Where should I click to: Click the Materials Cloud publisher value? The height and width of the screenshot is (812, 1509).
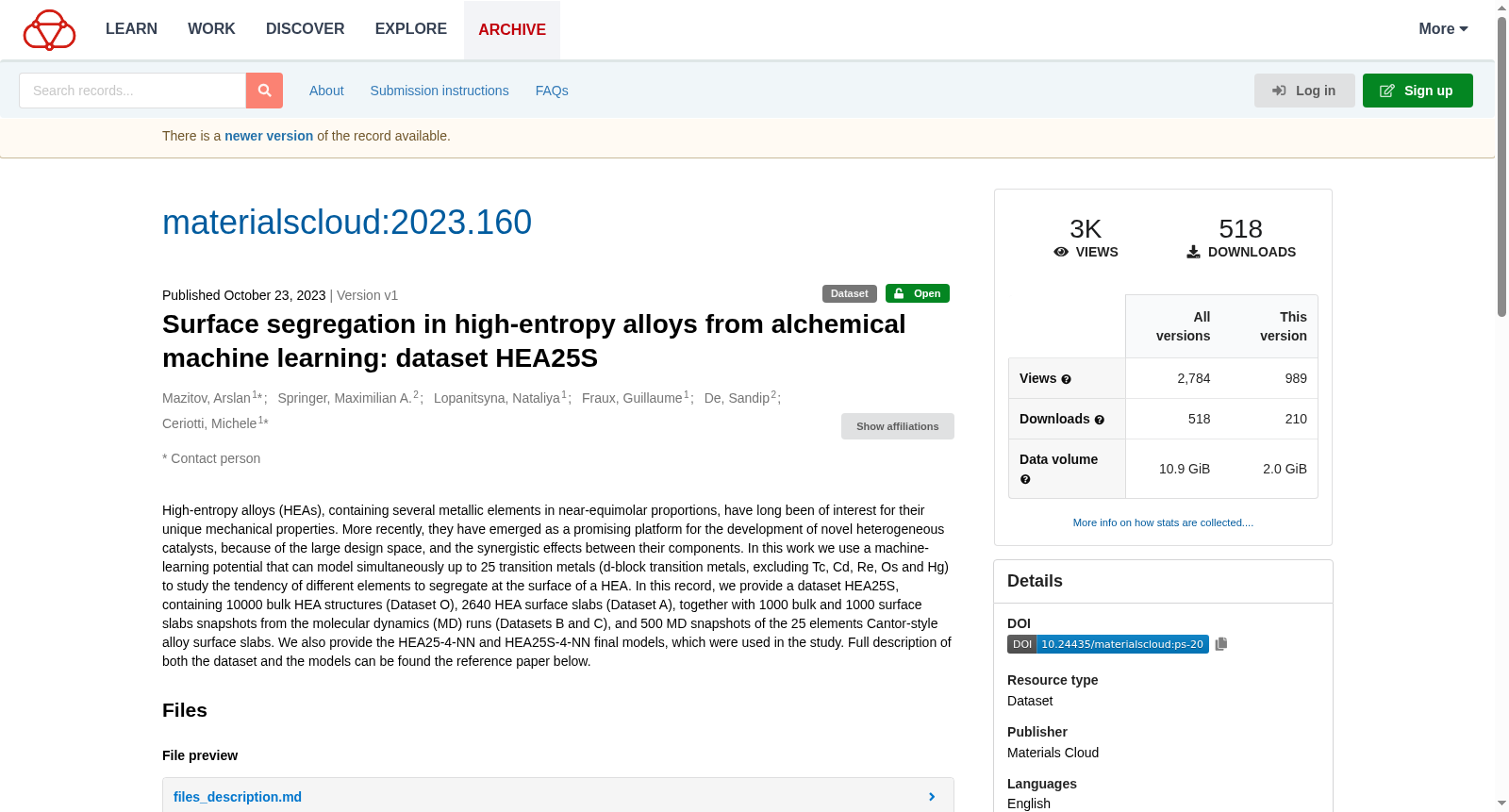coord(1053,753)
